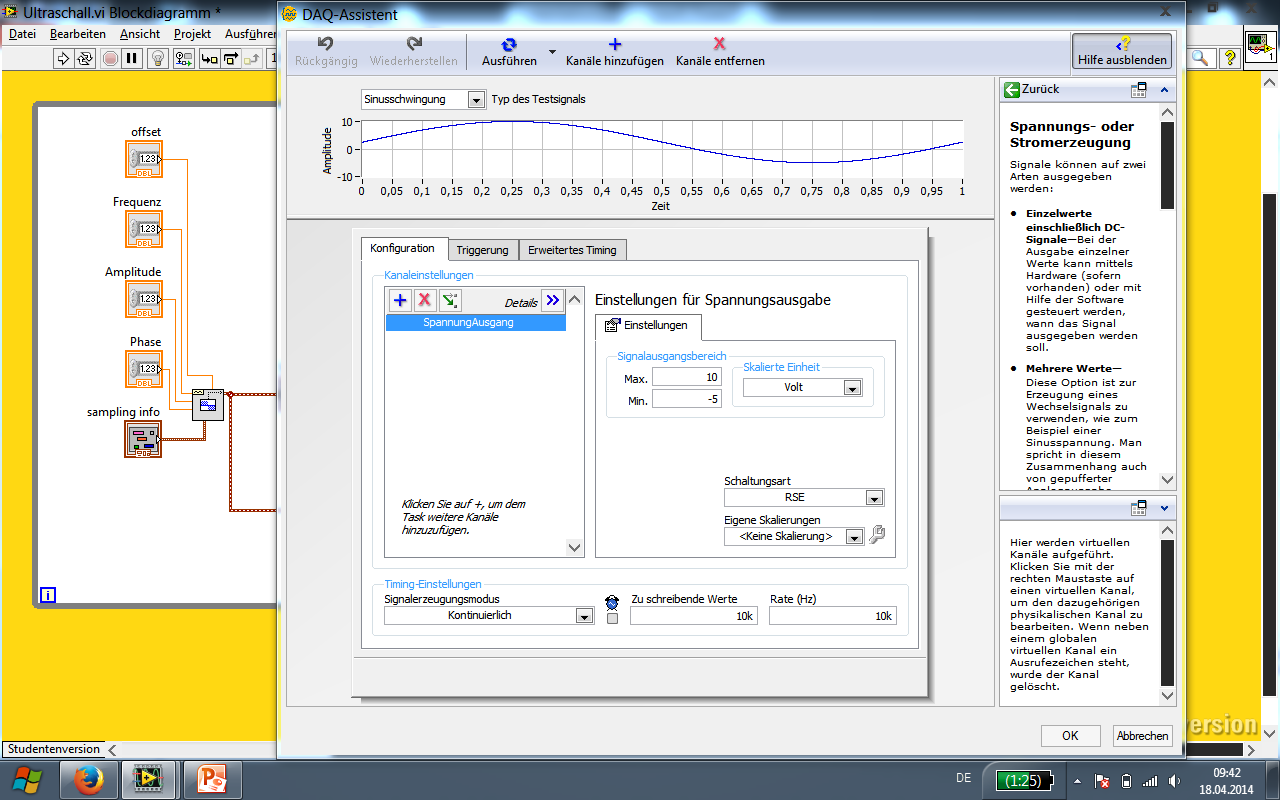Click the yellow question mark context help
This screenshot has width=1280, height=800.
coord(1231,59)
